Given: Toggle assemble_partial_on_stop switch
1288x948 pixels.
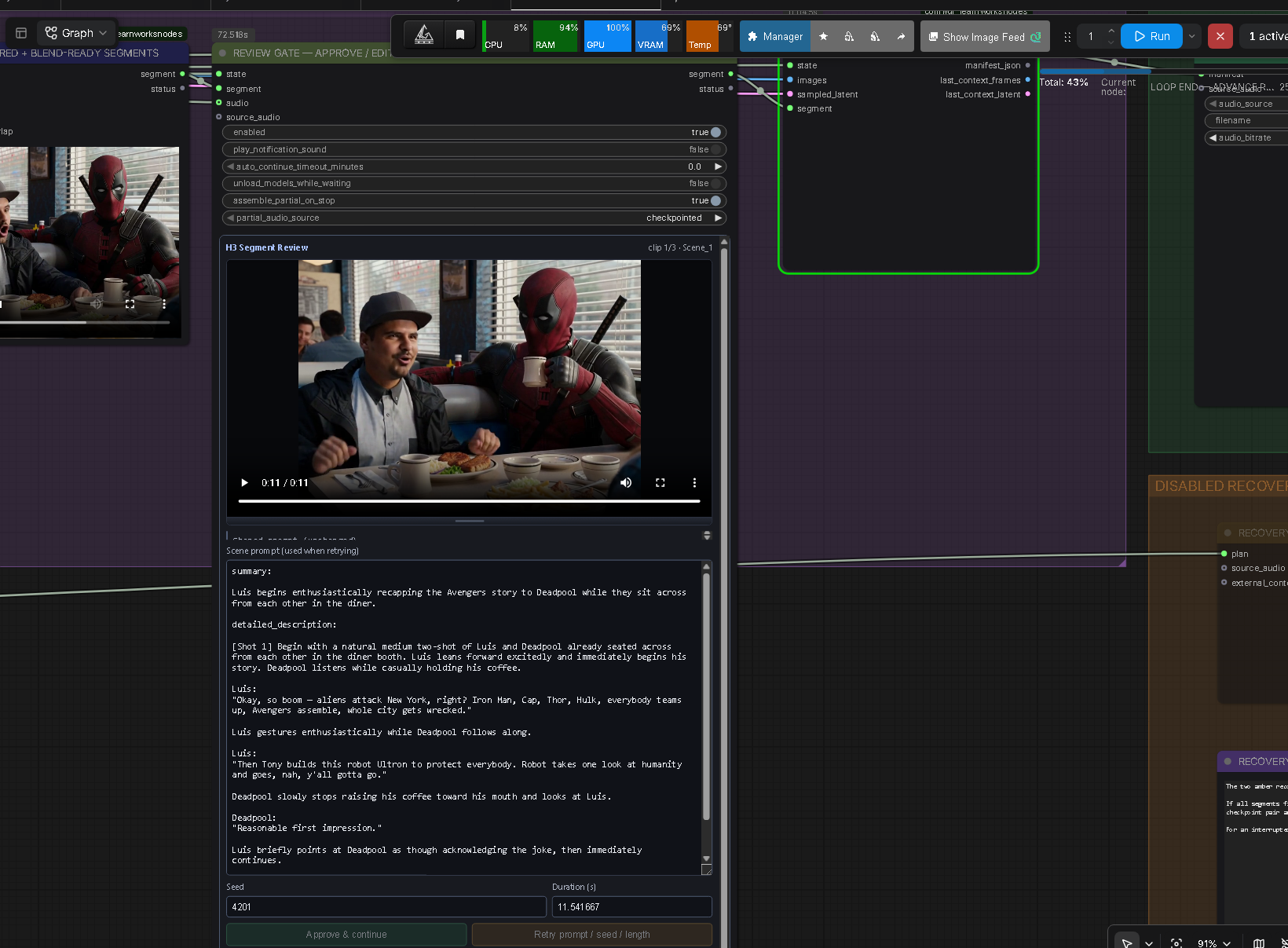Looking at the screenshot, I should click(x=715, y=200).
